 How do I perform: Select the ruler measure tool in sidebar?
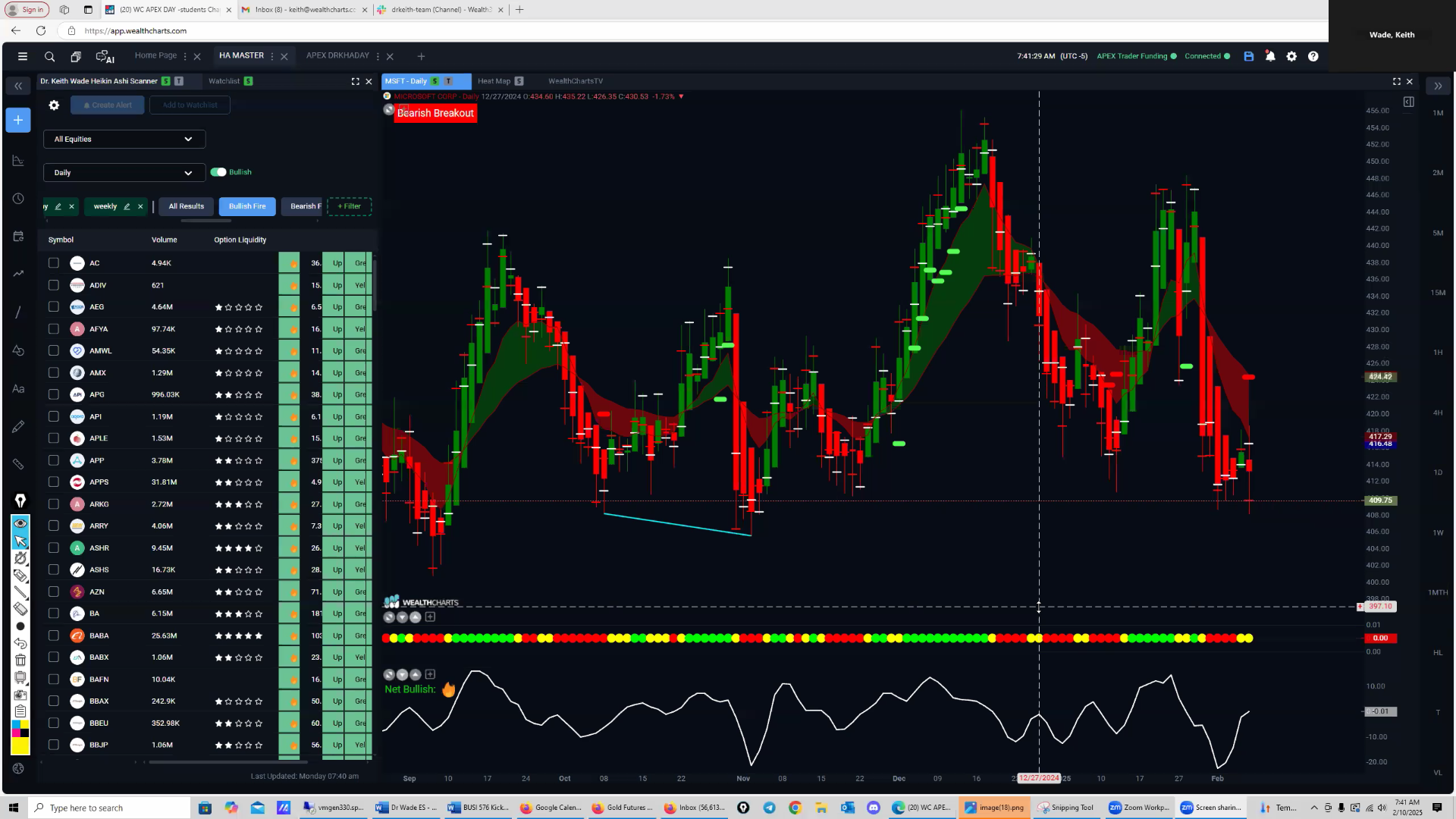coord(18,464)
